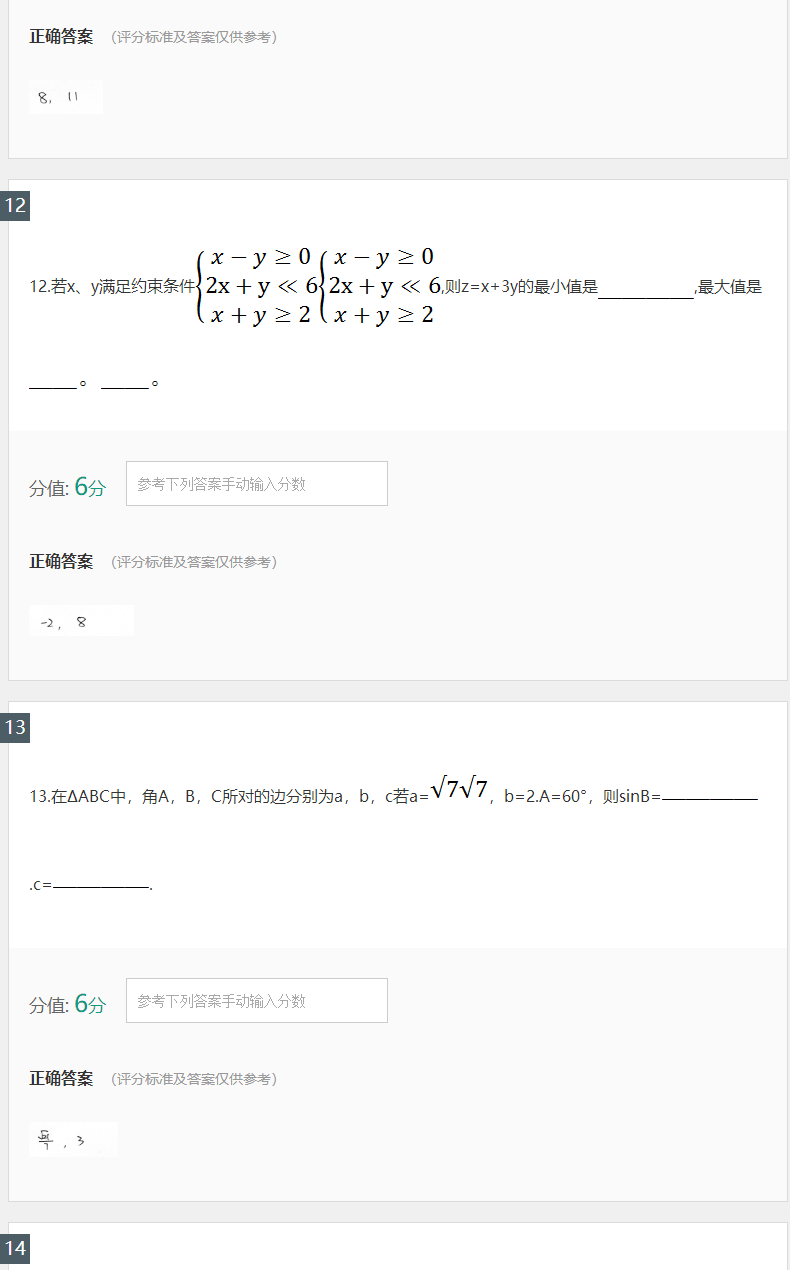This screenshot has width=790, height=1270.
Task: Select question badge 14
Action: 15,1248
